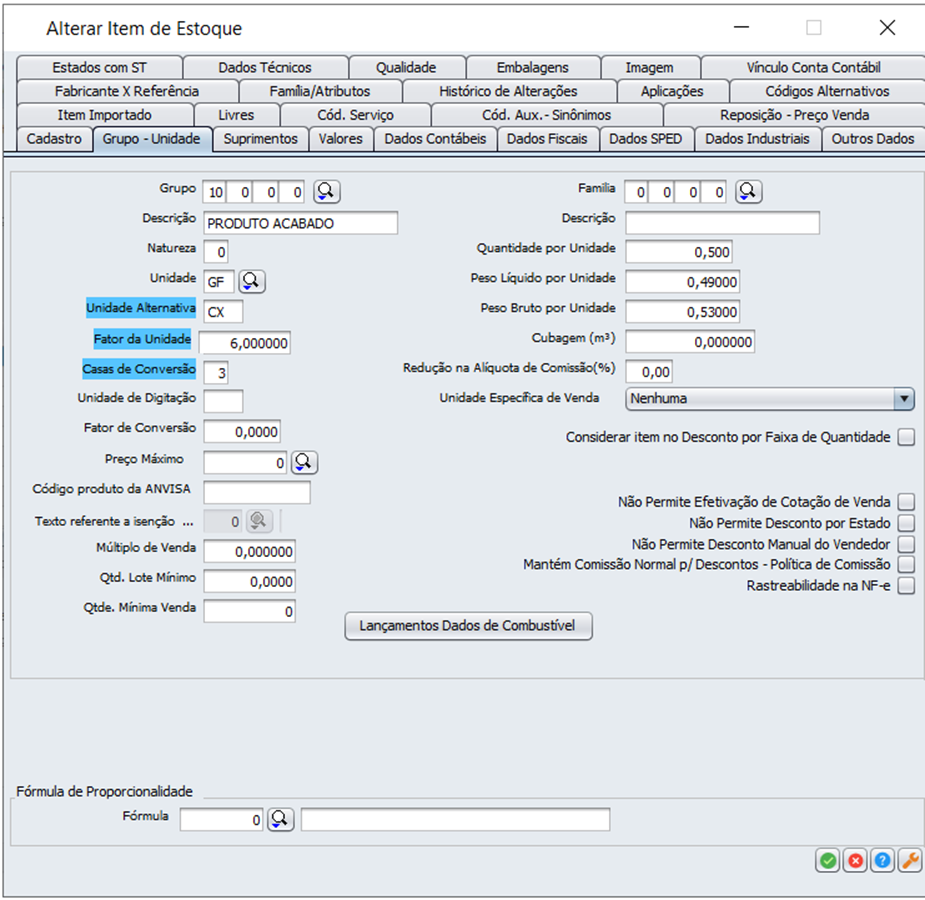This screenshot has height=900, width=925.
Task: Click Múltiplo de Venda field
Action: 250,551
